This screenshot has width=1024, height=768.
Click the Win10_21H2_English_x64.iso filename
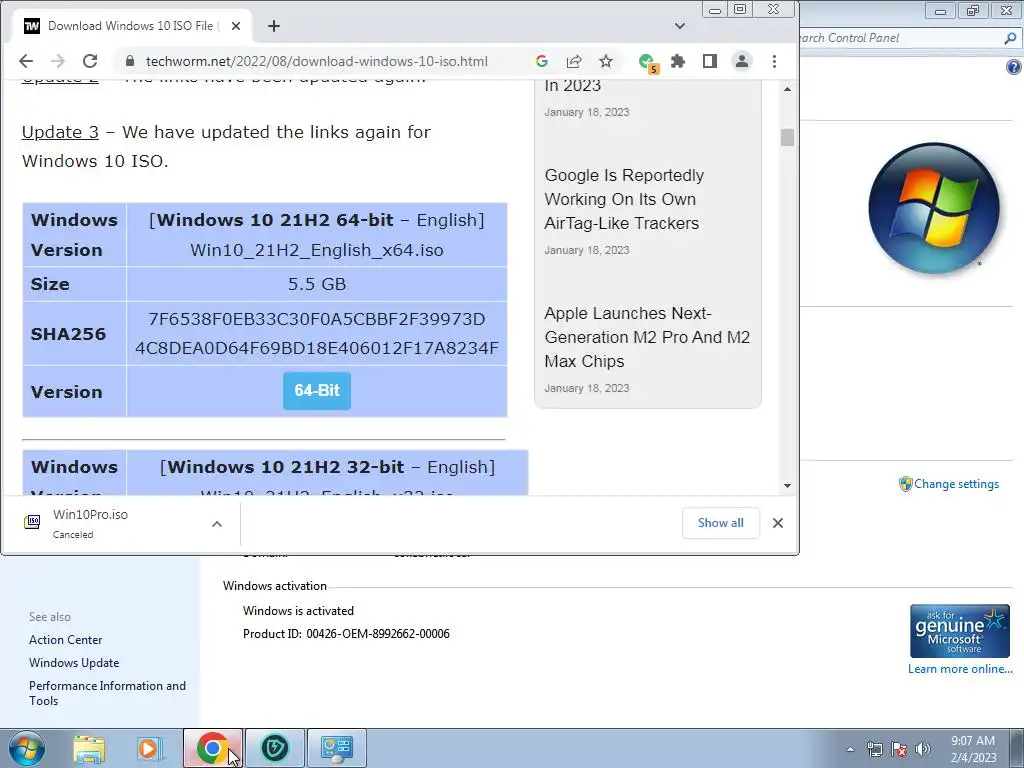click(317, 250)
